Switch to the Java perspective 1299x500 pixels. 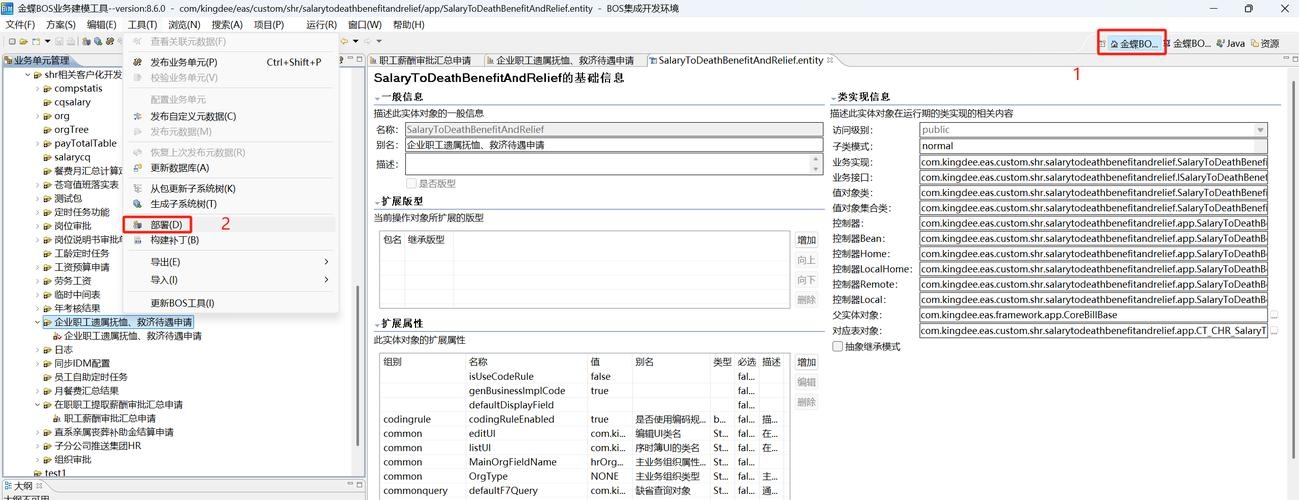click(1229, 44)
